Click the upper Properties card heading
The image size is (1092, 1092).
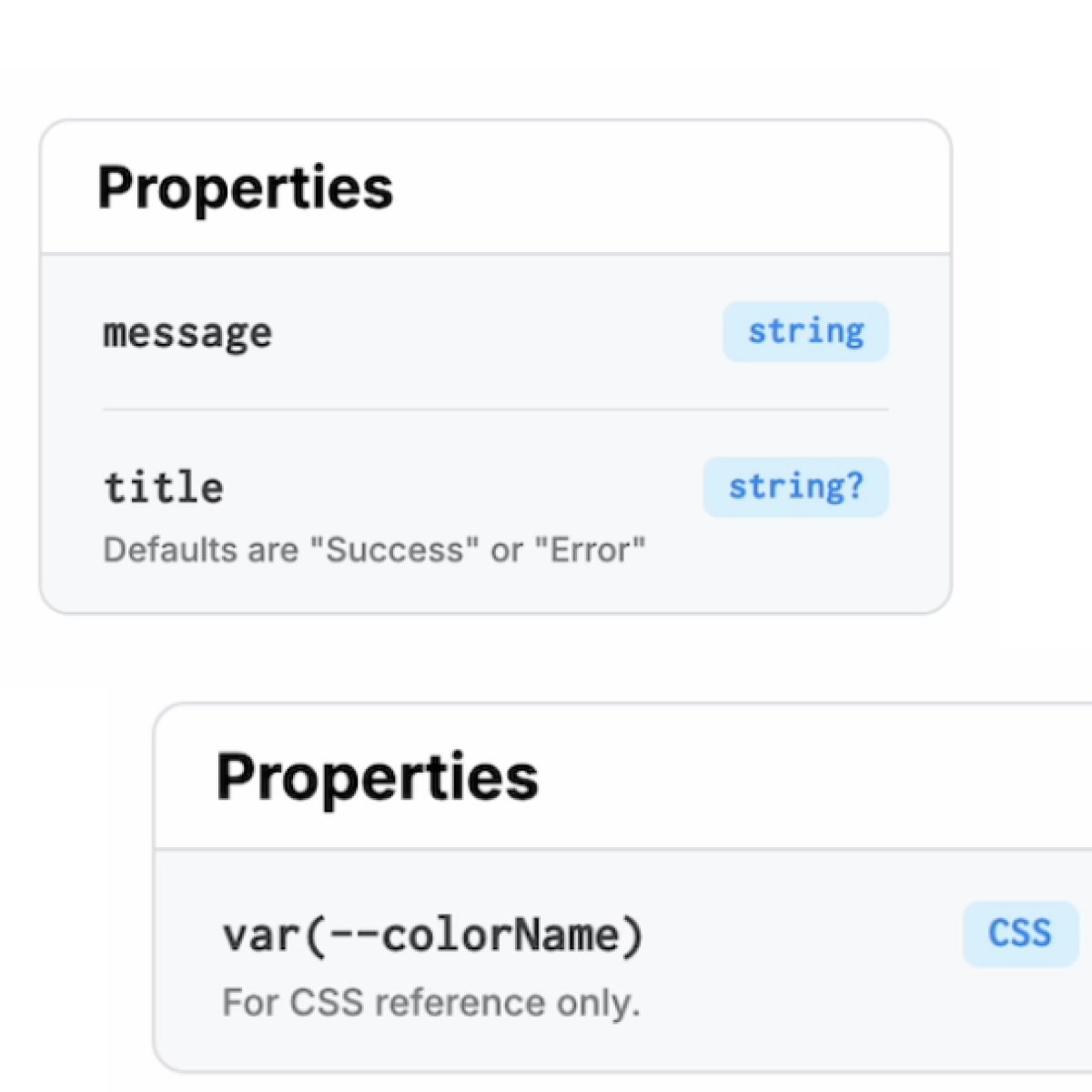point(245,187)
